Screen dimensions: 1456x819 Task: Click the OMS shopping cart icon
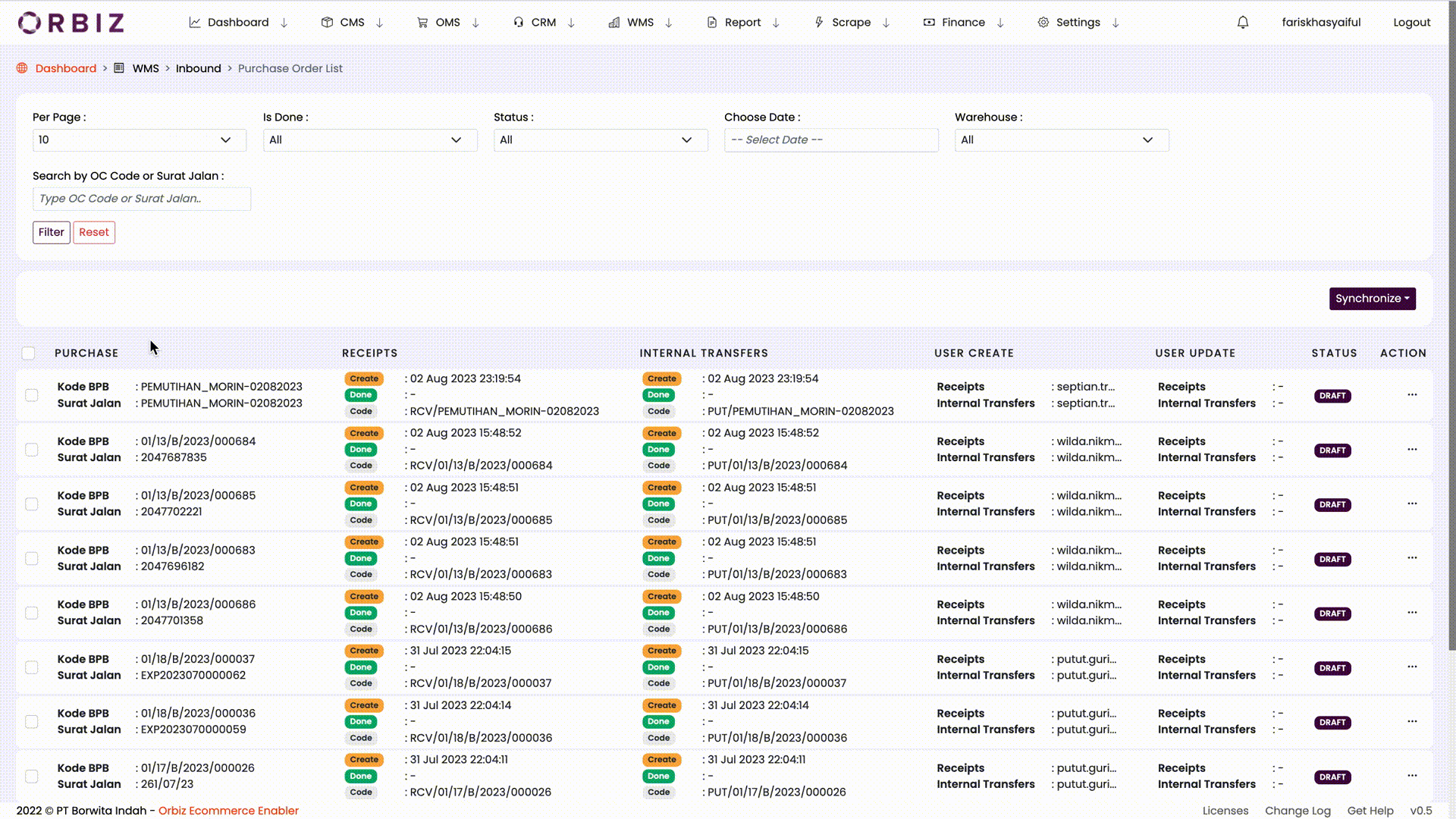tap(422, 23)
